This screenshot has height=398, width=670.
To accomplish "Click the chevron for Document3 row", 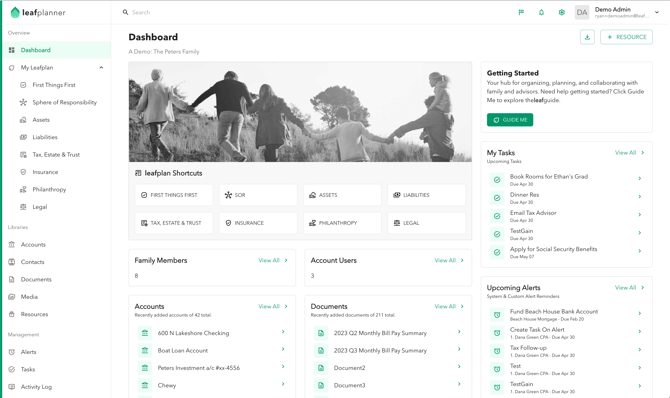I will 459,384.
